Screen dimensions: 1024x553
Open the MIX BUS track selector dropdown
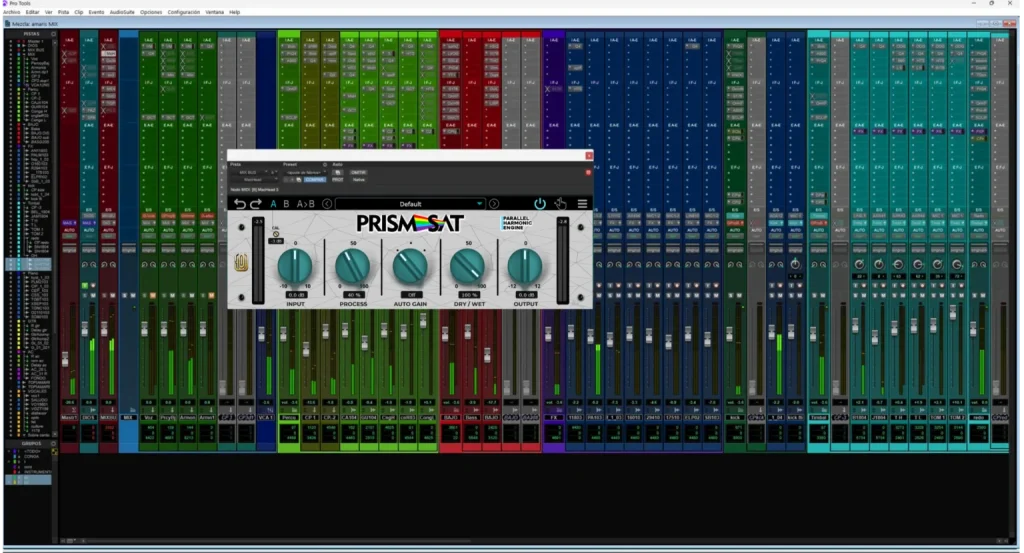(251, 172)
